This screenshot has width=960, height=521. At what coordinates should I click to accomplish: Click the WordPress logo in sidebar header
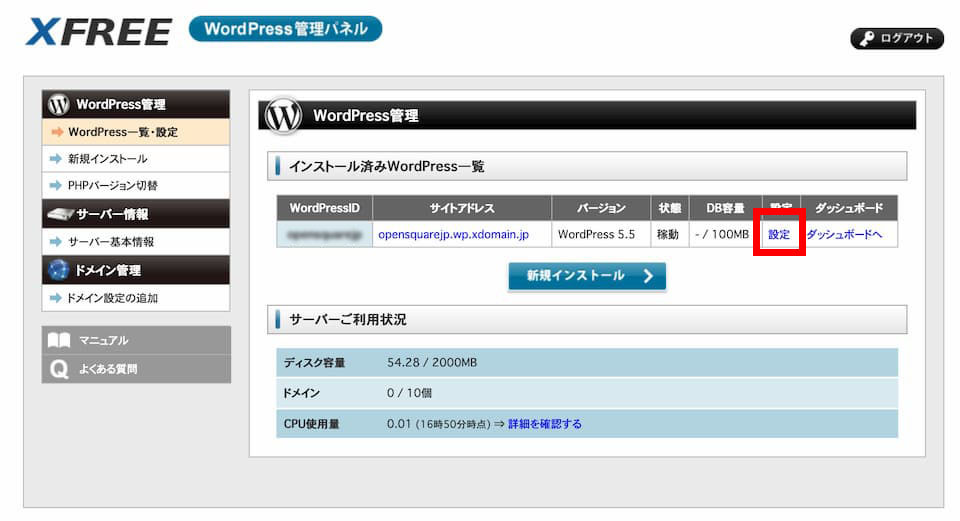[x=59, y=104]
